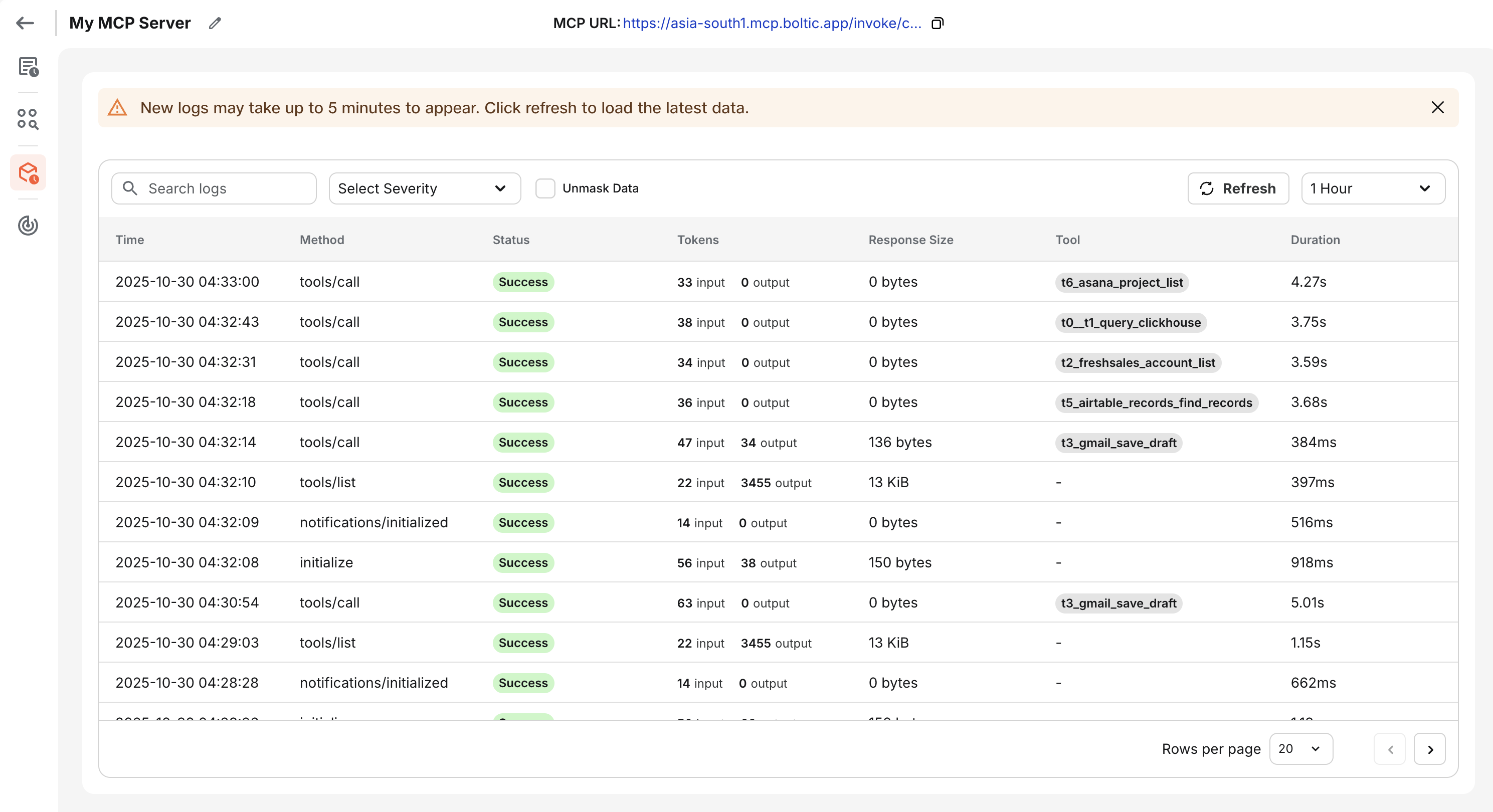Image resolution: width=1493 pixels, height=812 pixels.
Task: Open the grid-search sidebar icon
Action: point(28,119)
